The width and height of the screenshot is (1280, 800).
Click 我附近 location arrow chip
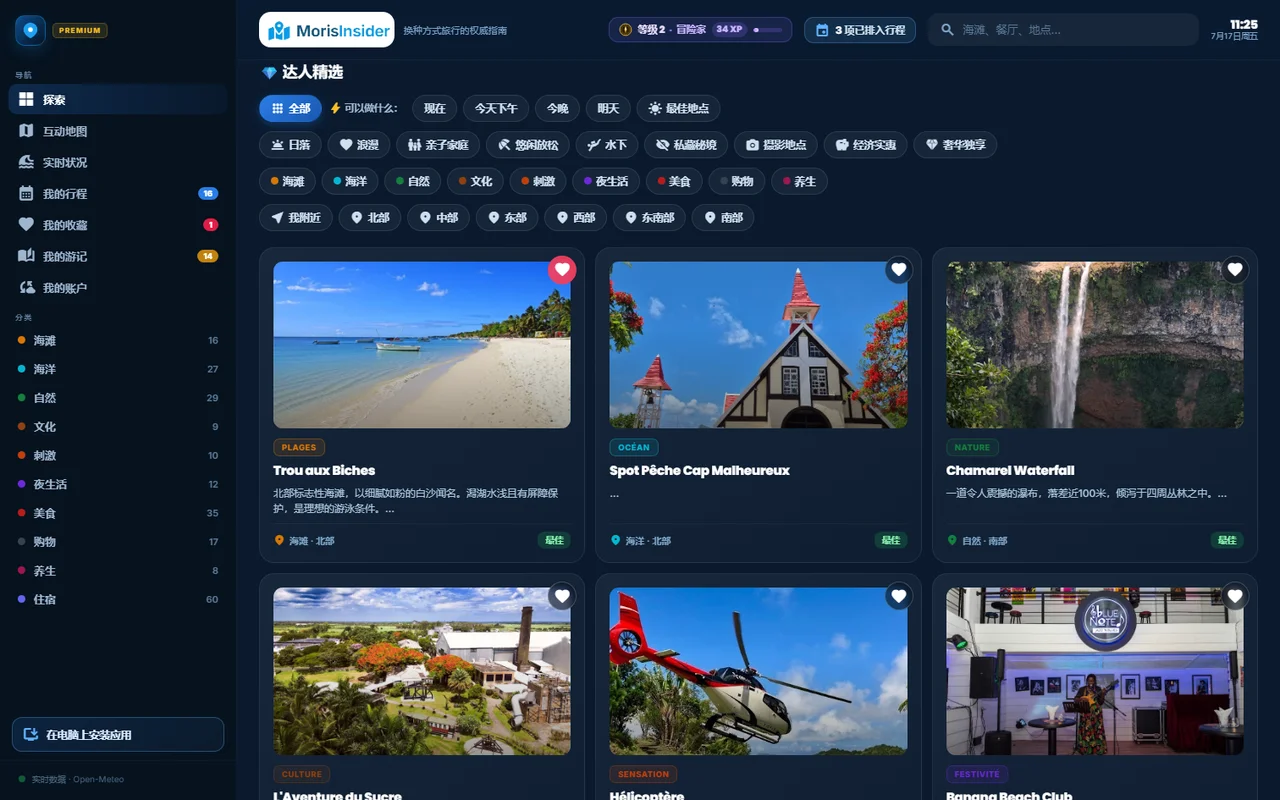point(296,217)
